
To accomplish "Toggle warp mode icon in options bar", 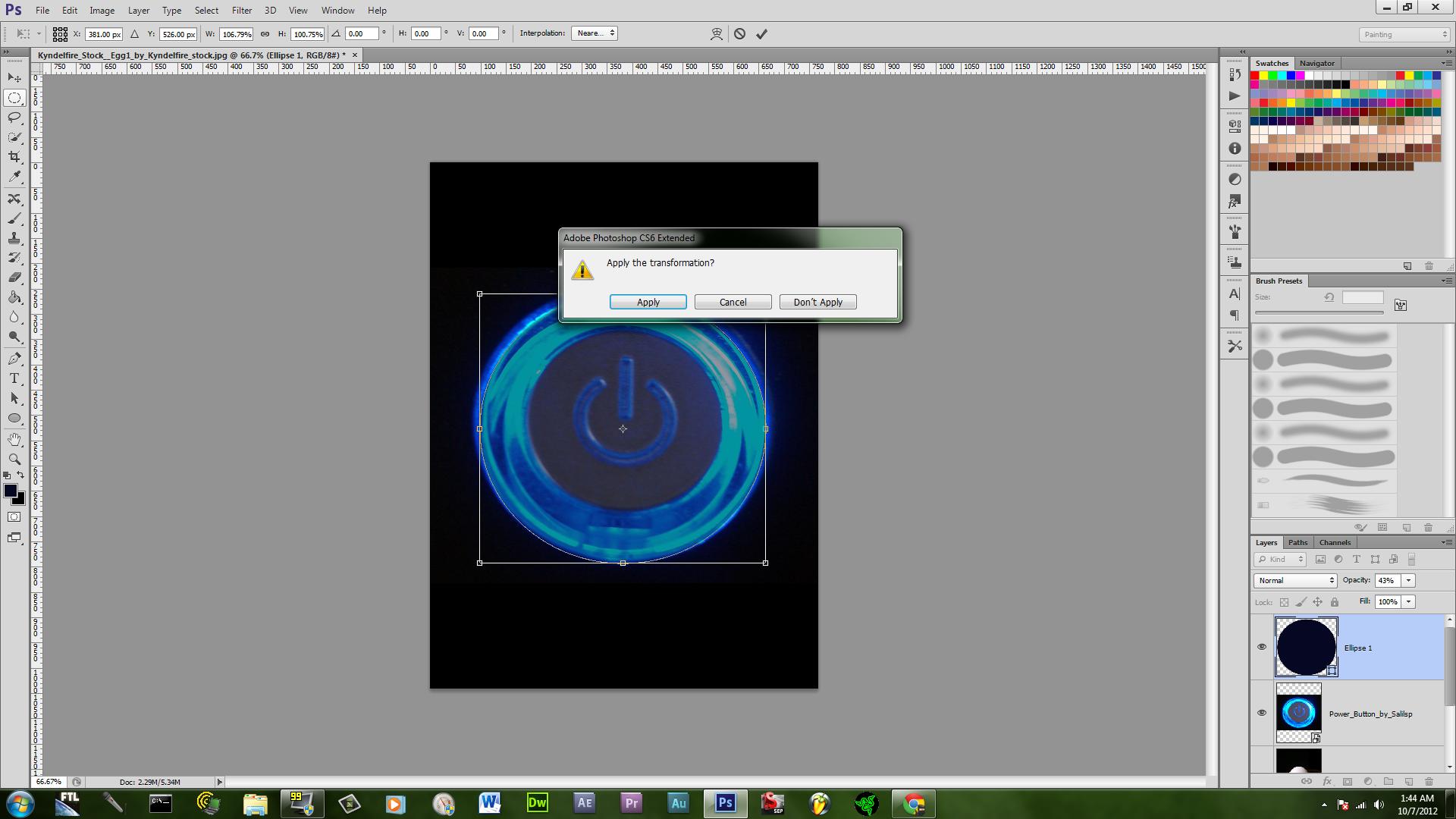I will pyautogui.click(x=716, y=33).
